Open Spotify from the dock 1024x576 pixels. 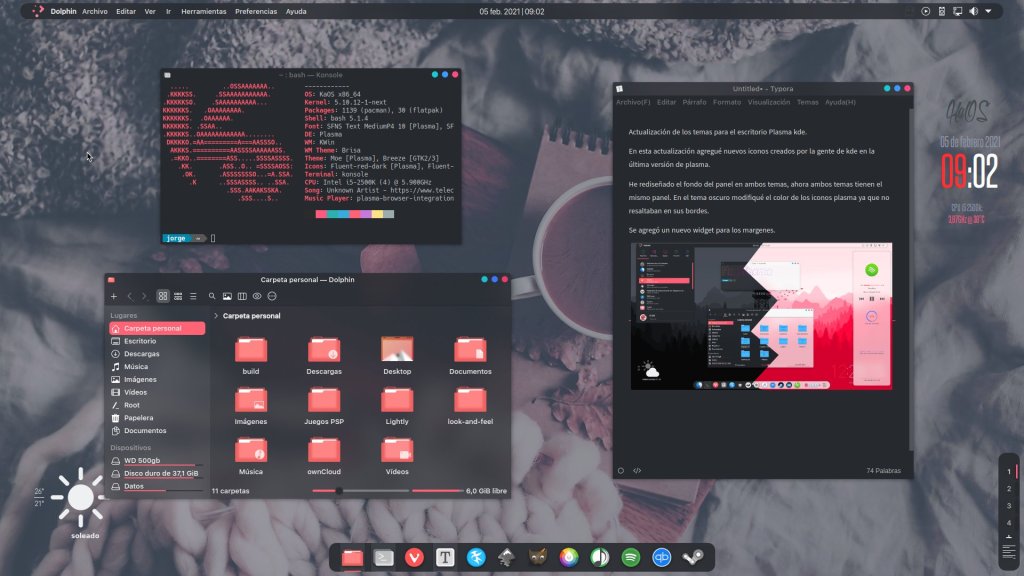(630, 558)
